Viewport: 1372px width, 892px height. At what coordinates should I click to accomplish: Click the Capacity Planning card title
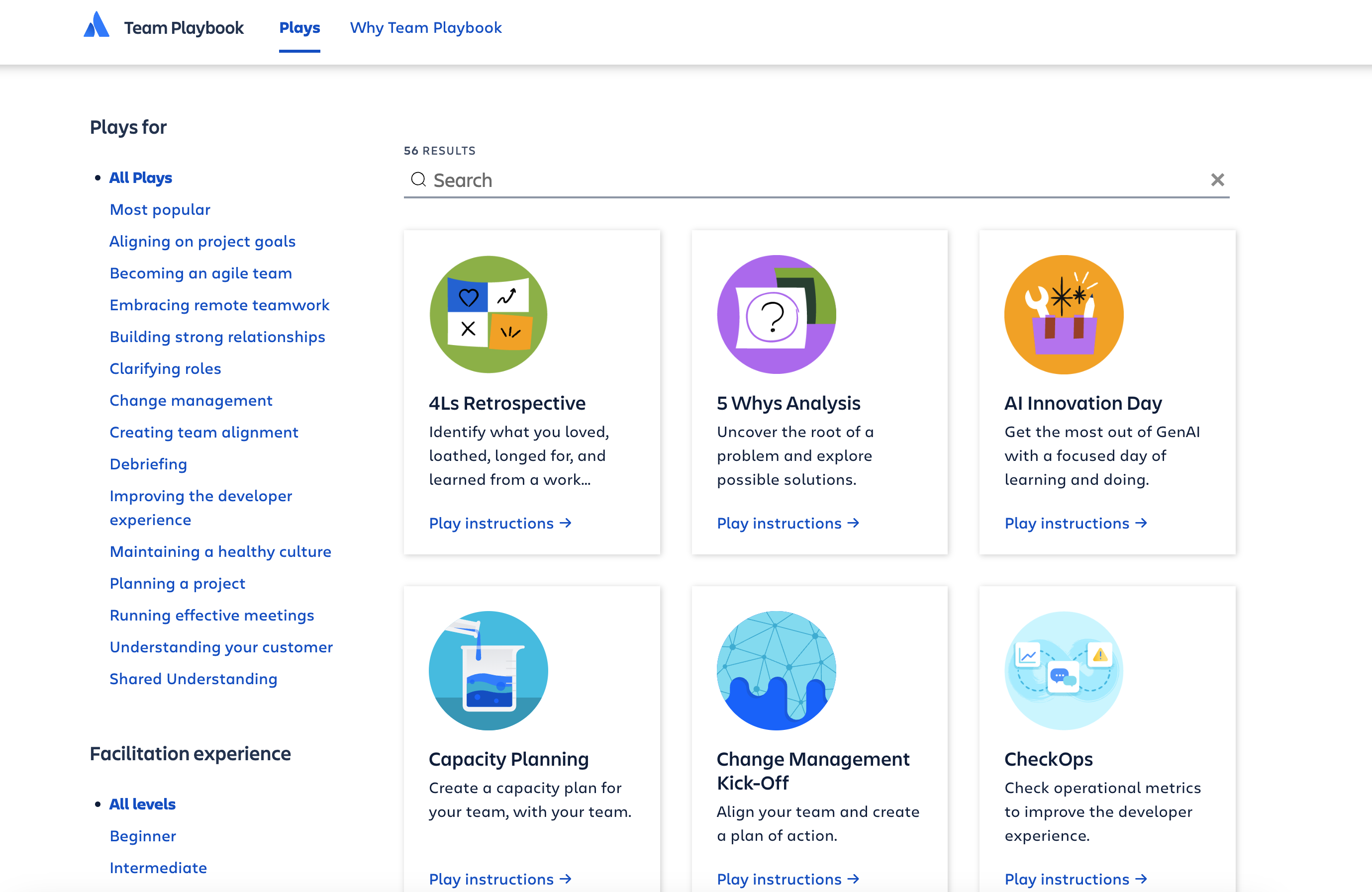coord(508,759)
